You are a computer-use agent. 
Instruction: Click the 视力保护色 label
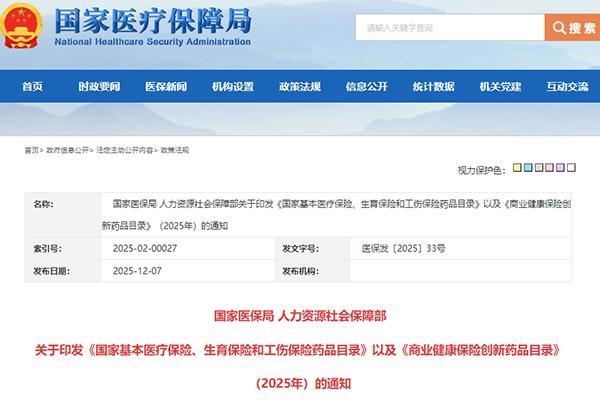pyautogui.click(x=481, y=170)
